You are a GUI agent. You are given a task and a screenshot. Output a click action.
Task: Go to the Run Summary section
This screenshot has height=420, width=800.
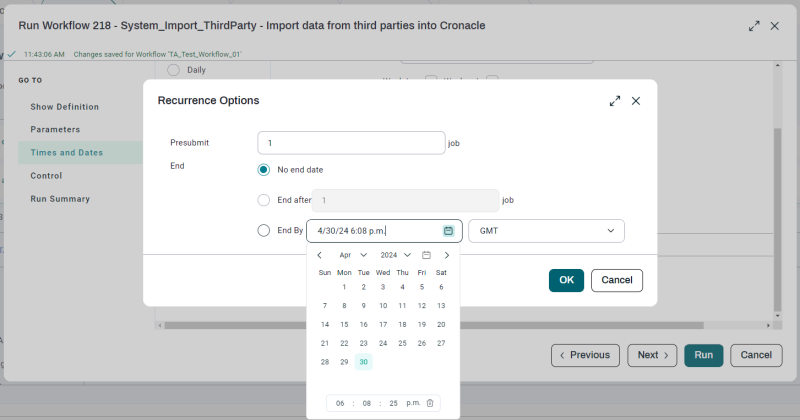coord(60,199)
